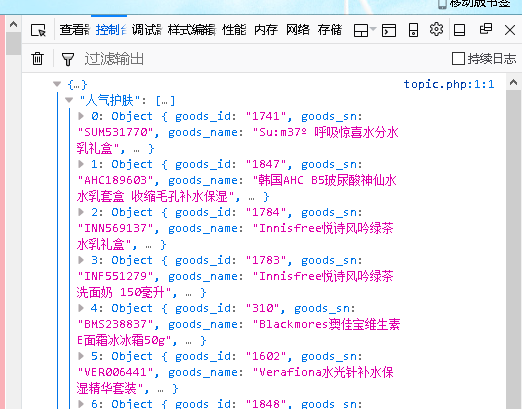This screenshot has width=522, height=409.
Task: Expand object 5 with goods_id 1602
Action: tap(81, 356)
